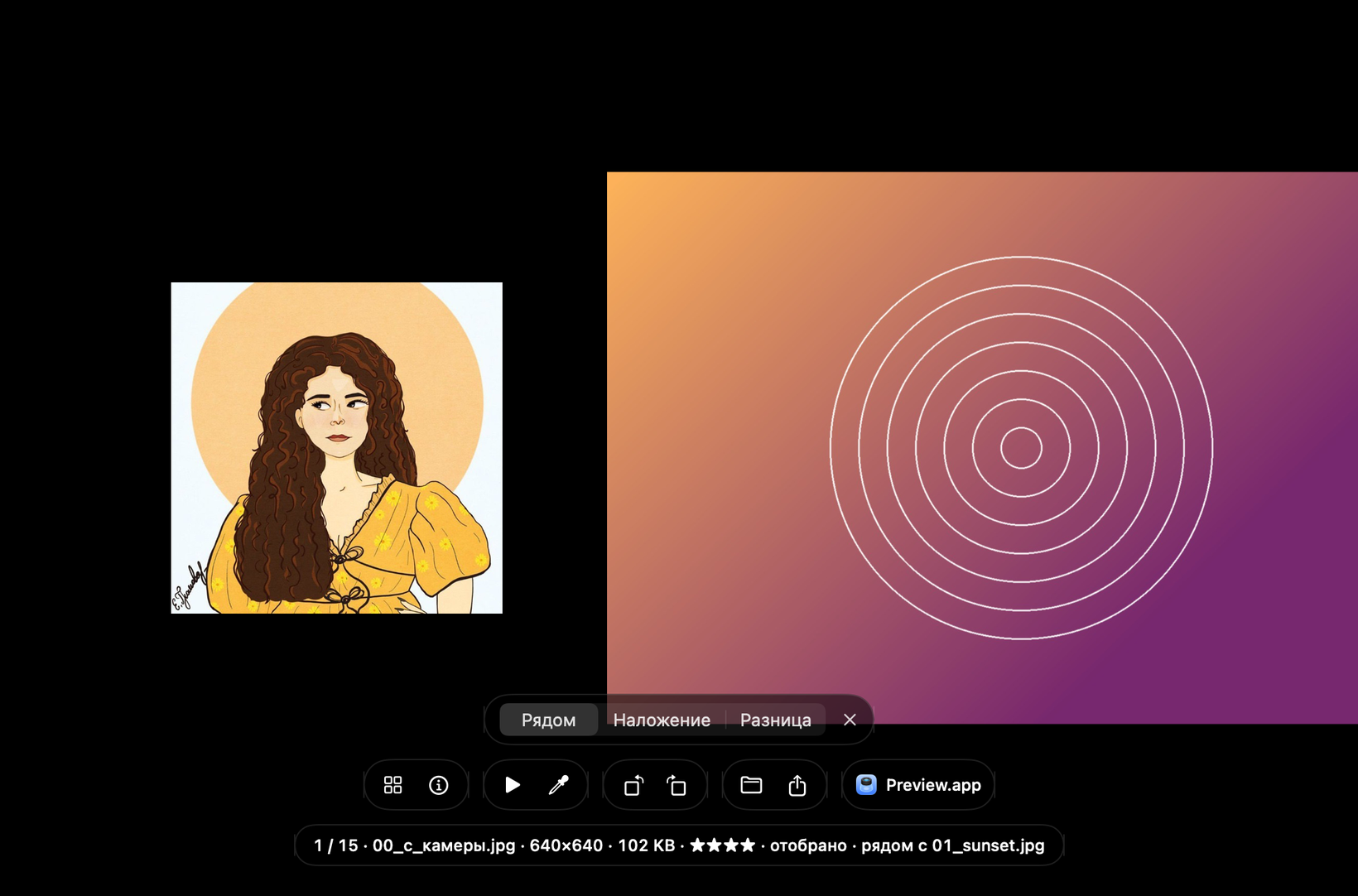Switch to Разница comparison mode

coord(776,720)
